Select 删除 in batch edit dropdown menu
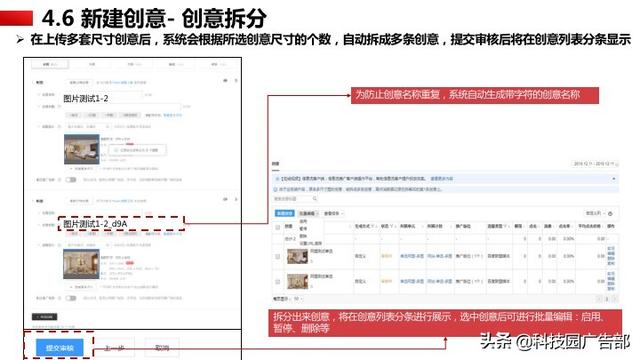This screenshot has width=640, height=360. pos(303,236)
